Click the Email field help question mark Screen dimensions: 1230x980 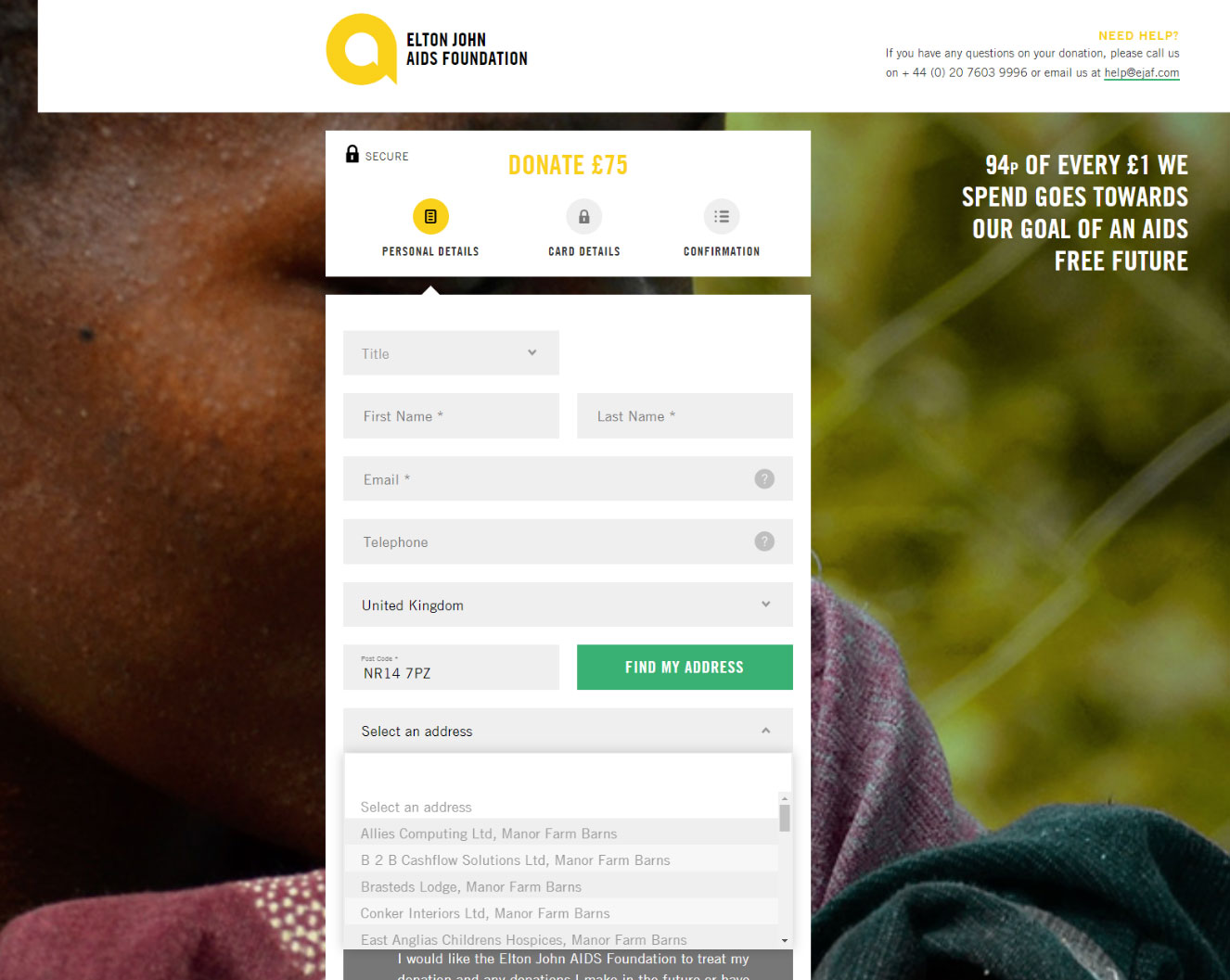(764, 478)
